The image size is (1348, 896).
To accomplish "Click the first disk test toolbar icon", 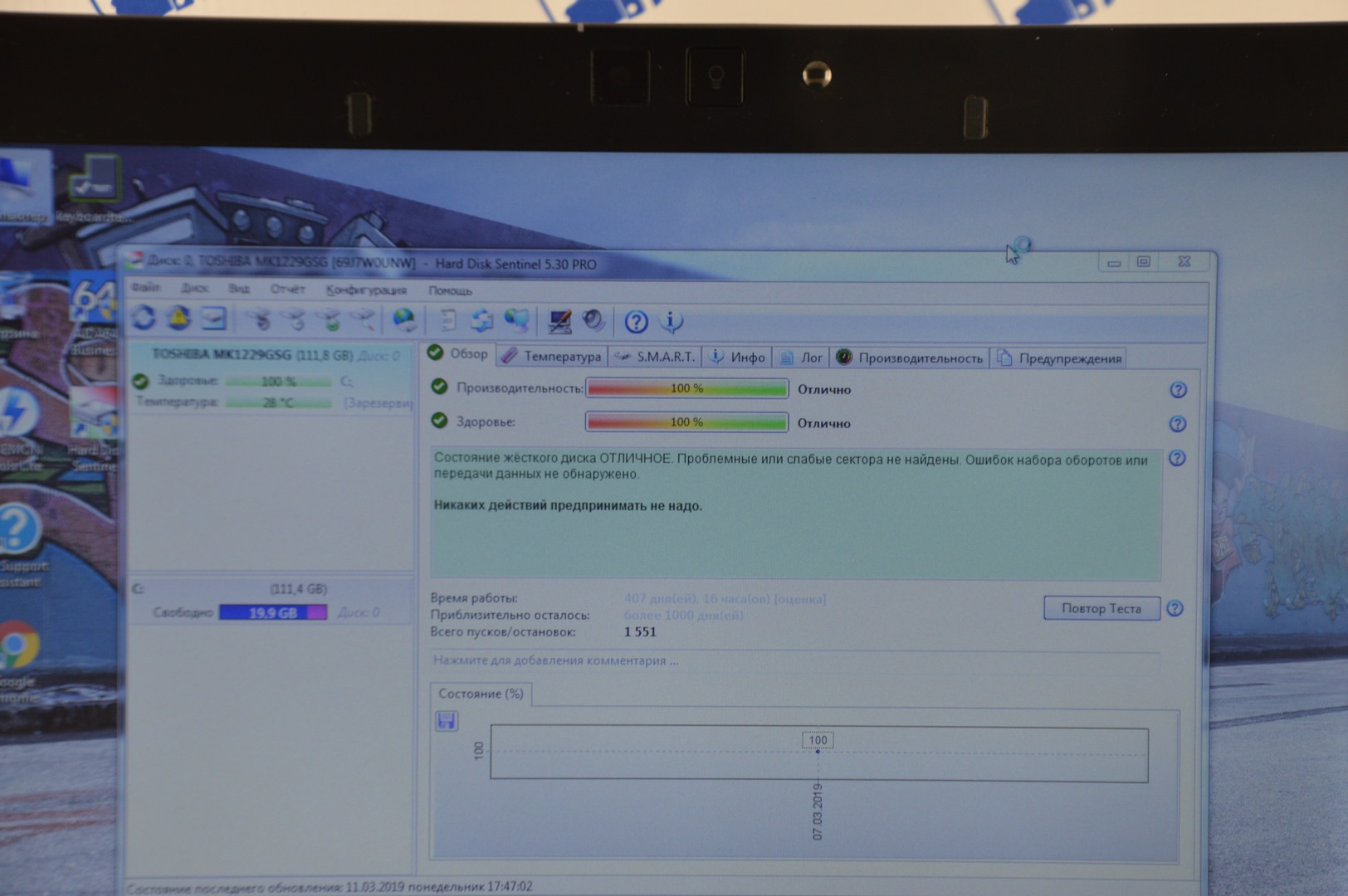I will point(260,319).
